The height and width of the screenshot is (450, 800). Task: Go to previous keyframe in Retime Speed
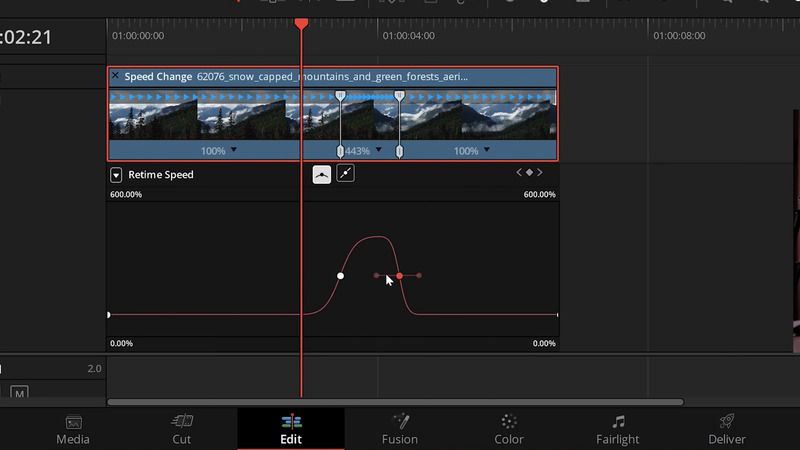(519, 173)
